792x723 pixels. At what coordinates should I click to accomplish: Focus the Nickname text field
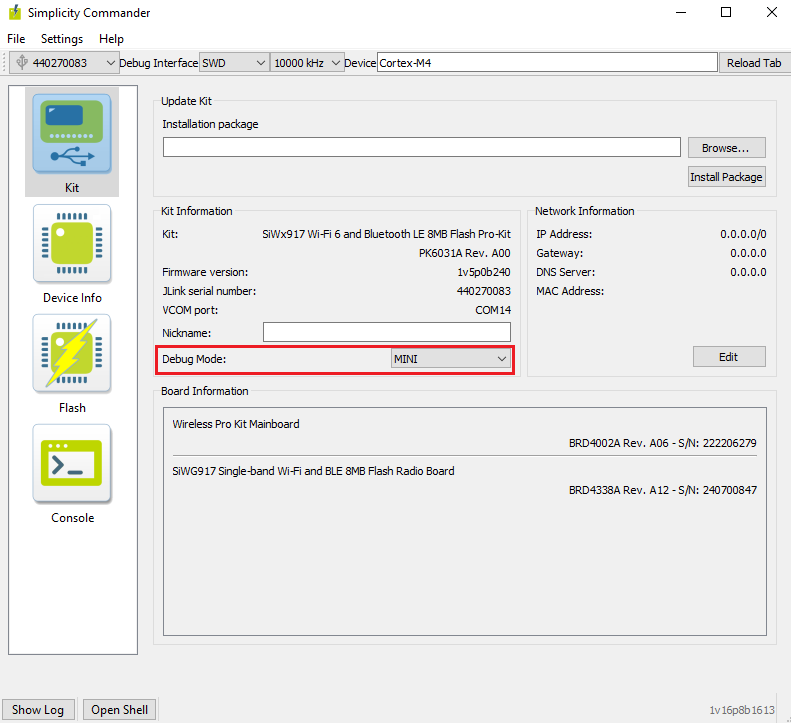(x=386, y=332)
